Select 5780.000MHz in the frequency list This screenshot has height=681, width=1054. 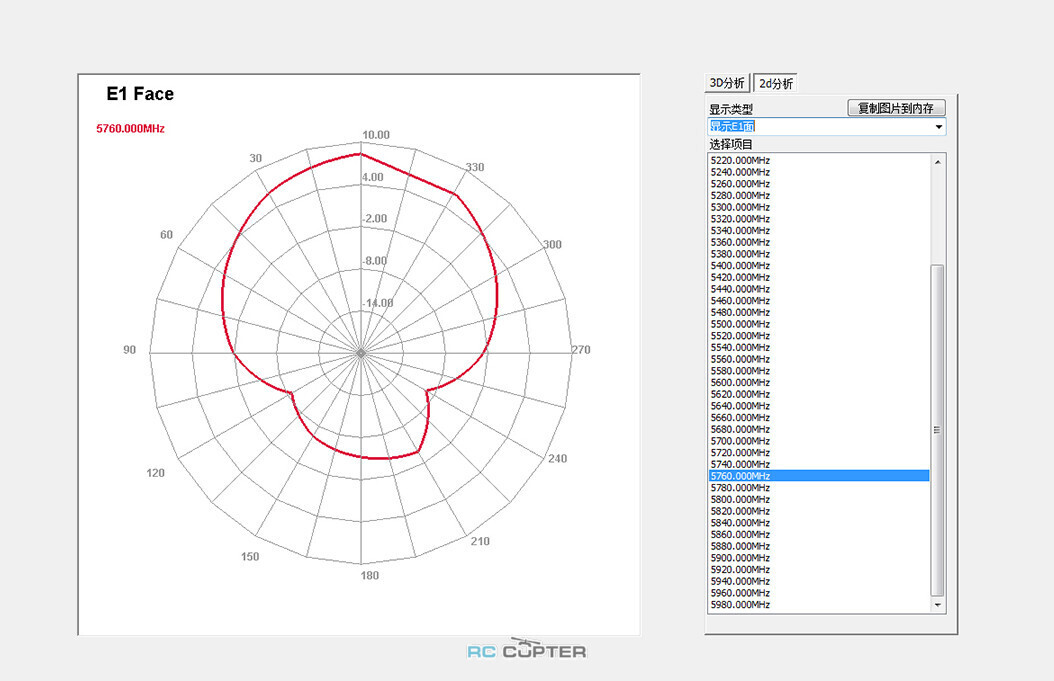coord(819,488)
